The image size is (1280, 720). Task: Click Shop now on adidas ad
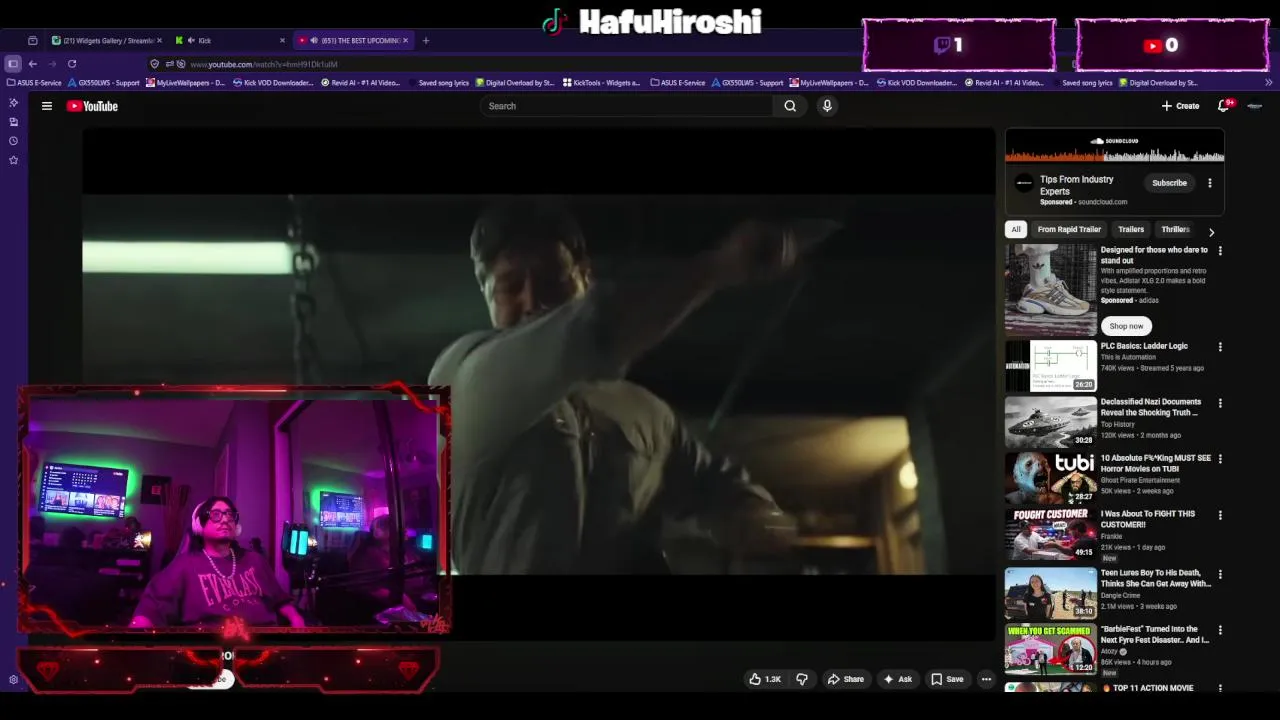tap(1126, 326)
